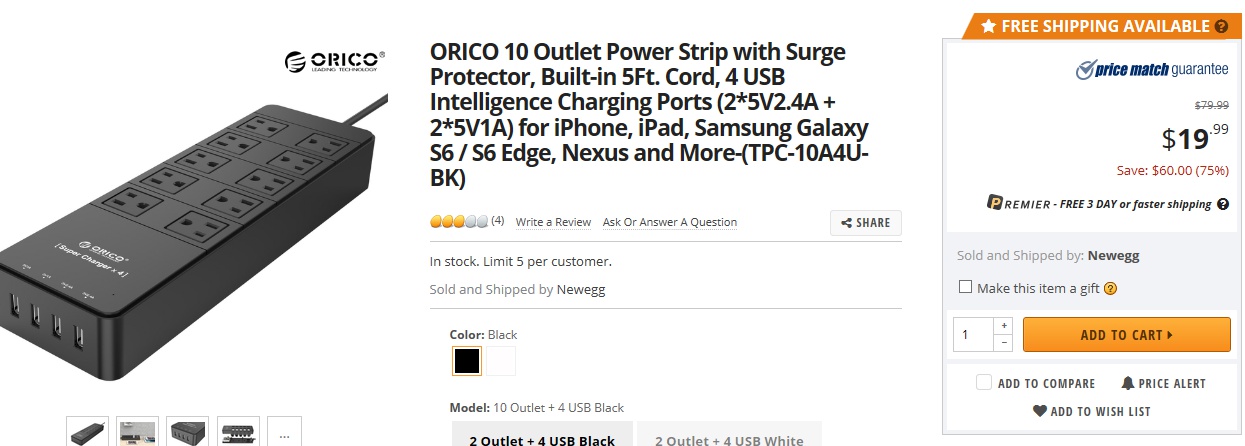Check Make this item a gift

click(x=965, y=288)
